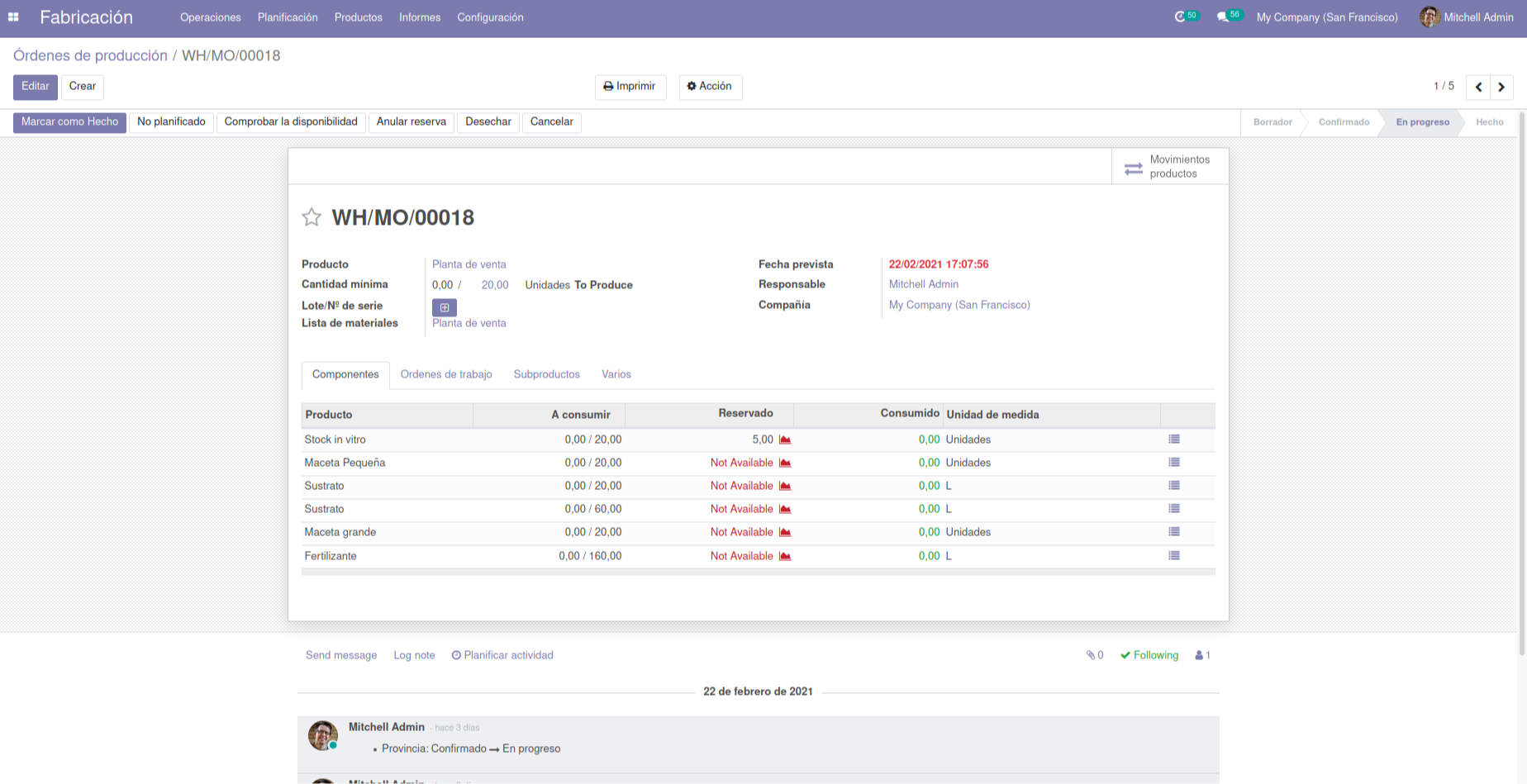Viewport: 1527px width, 784px height.
Task: Select the Hecho status stage
Action: pos(1489,122)
